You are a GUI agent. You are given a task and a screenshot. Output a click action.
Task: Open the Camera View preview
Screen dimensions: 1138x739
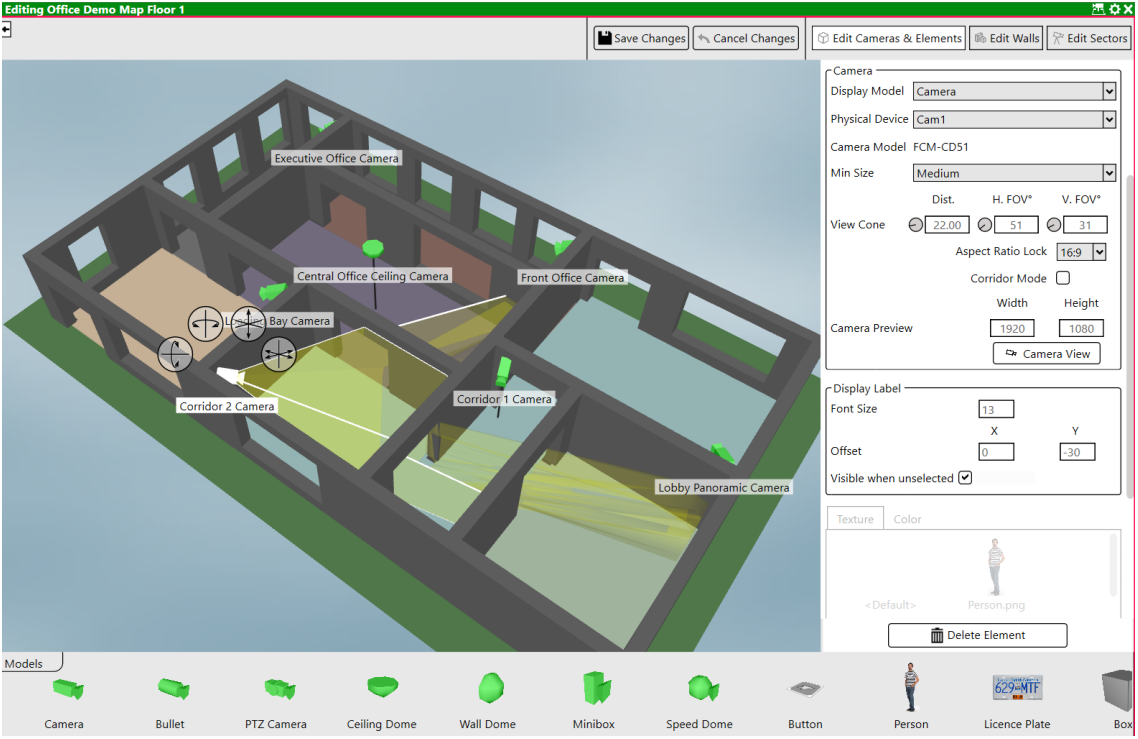[1047, 354]
